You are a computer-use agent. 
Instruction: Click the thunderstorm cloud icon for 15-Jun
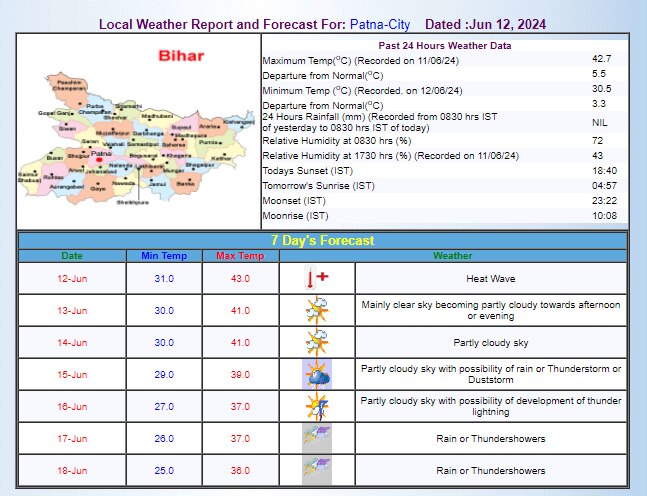(x=316, y=375)
